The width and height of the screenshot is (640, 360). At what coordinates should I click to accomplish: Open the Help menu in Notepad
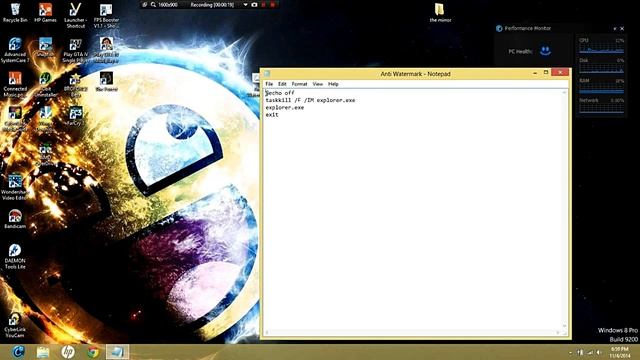[x=333, y=84]
